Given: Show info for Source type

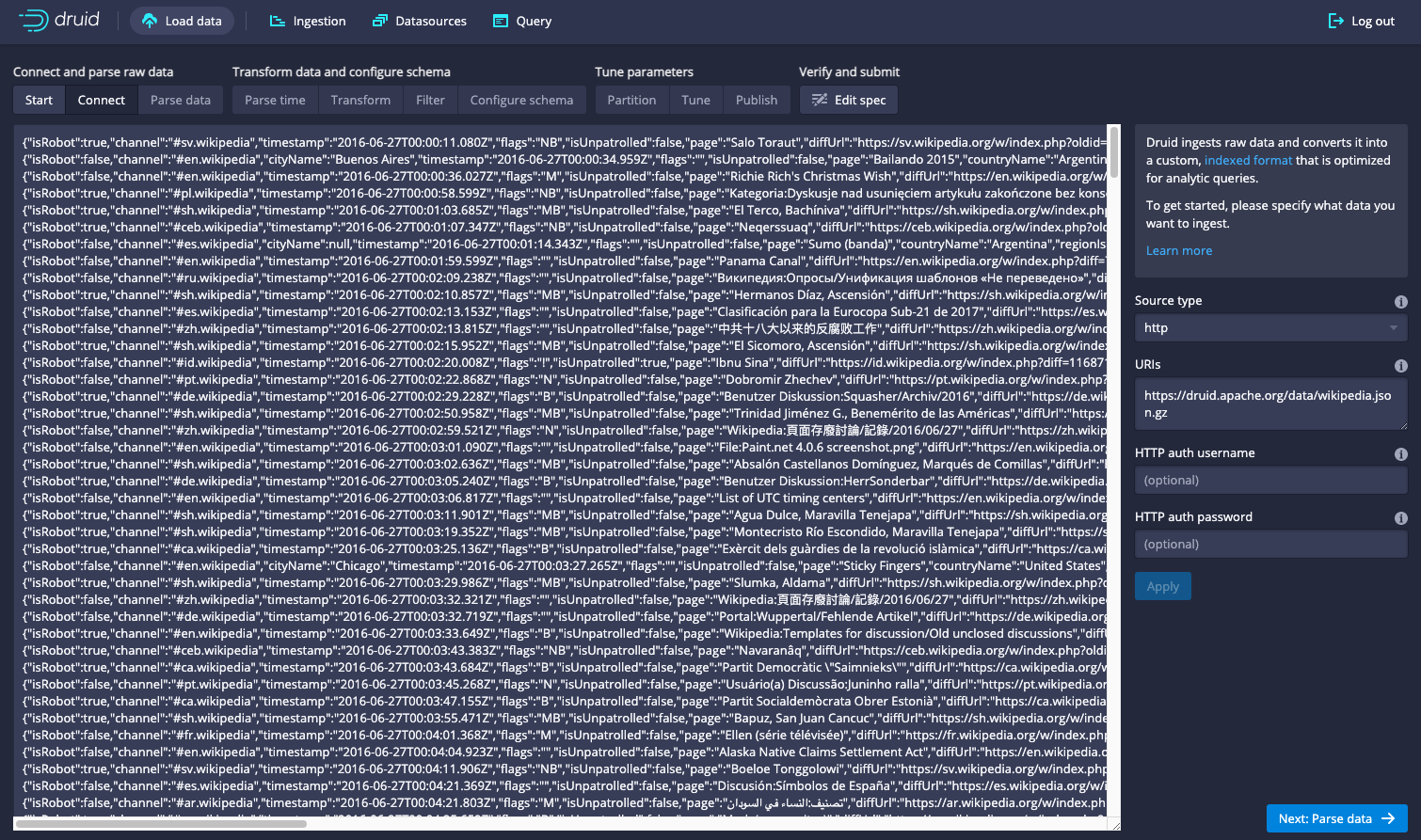Looking at the screenshot, I should coord(1400,302).
